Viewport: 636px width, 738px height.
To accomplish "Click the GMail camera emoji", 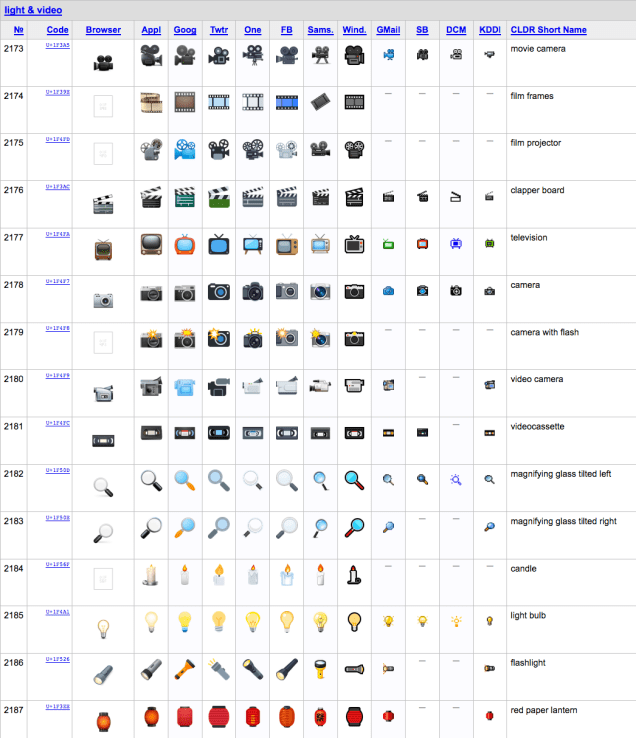I will (x=389, y=291).
